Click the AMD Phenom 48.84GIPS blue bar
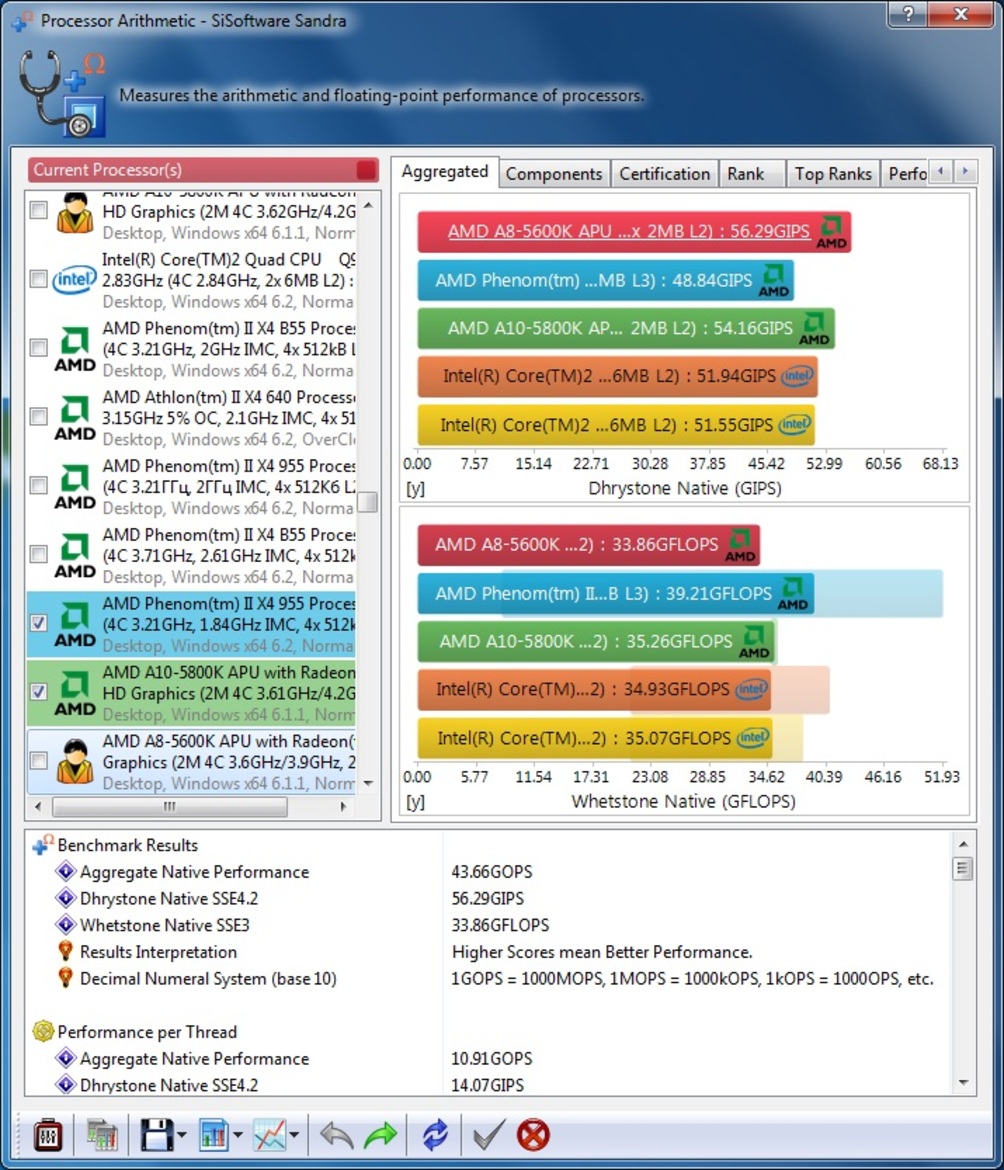The height and width of the screenshot is (1170, 1004). click(605, 281)
